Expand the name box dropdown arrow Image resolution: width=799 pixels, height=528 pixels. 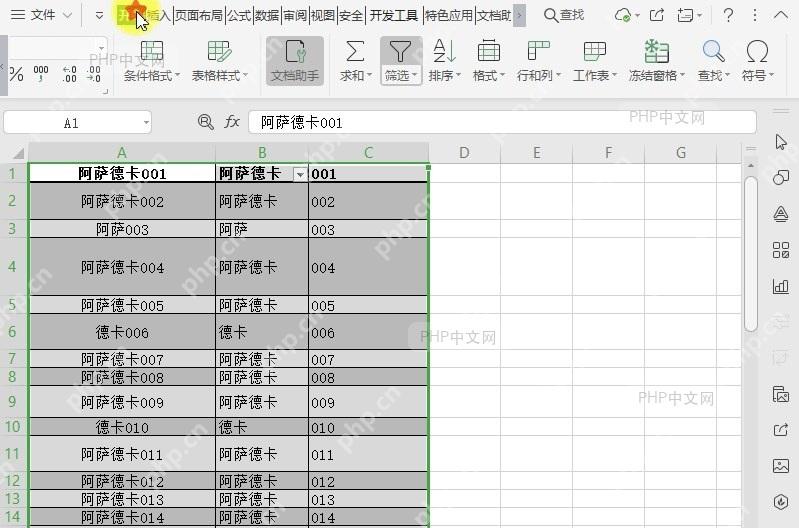[x=146, y=122]
